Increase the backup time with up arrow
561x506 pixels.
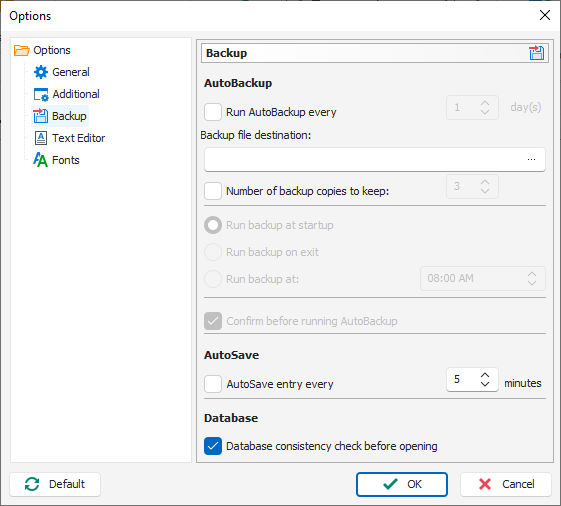click(x=532, y=274)
